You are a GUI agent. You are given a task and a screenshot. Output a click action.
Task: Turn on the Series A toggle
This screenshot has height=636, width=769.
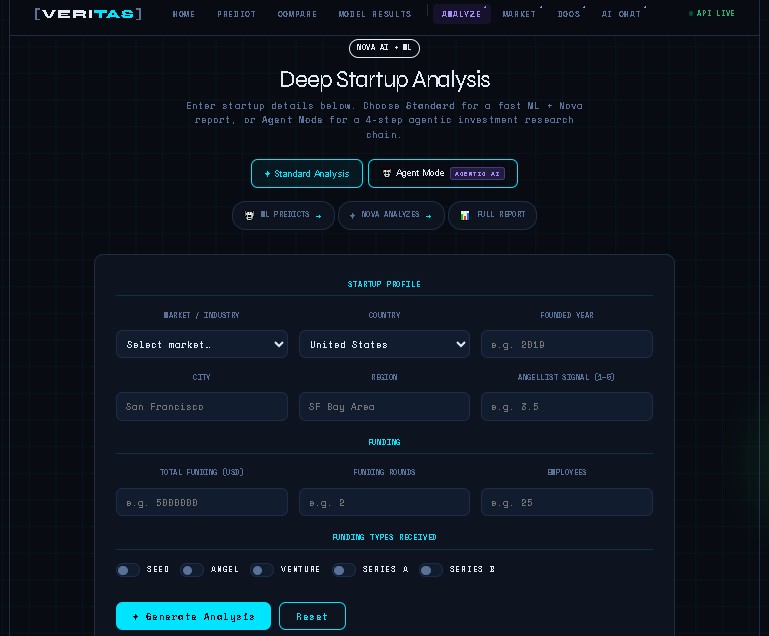[344, 570]
